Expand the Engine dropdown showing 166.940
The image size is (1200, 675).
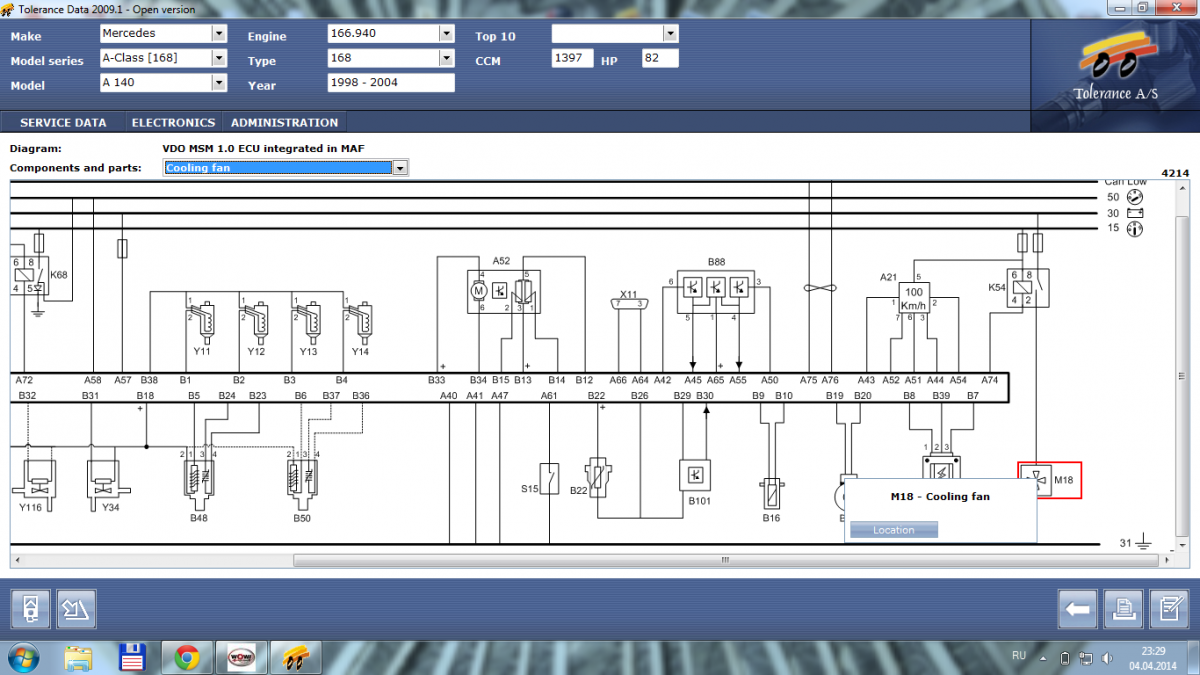(447, 33)
